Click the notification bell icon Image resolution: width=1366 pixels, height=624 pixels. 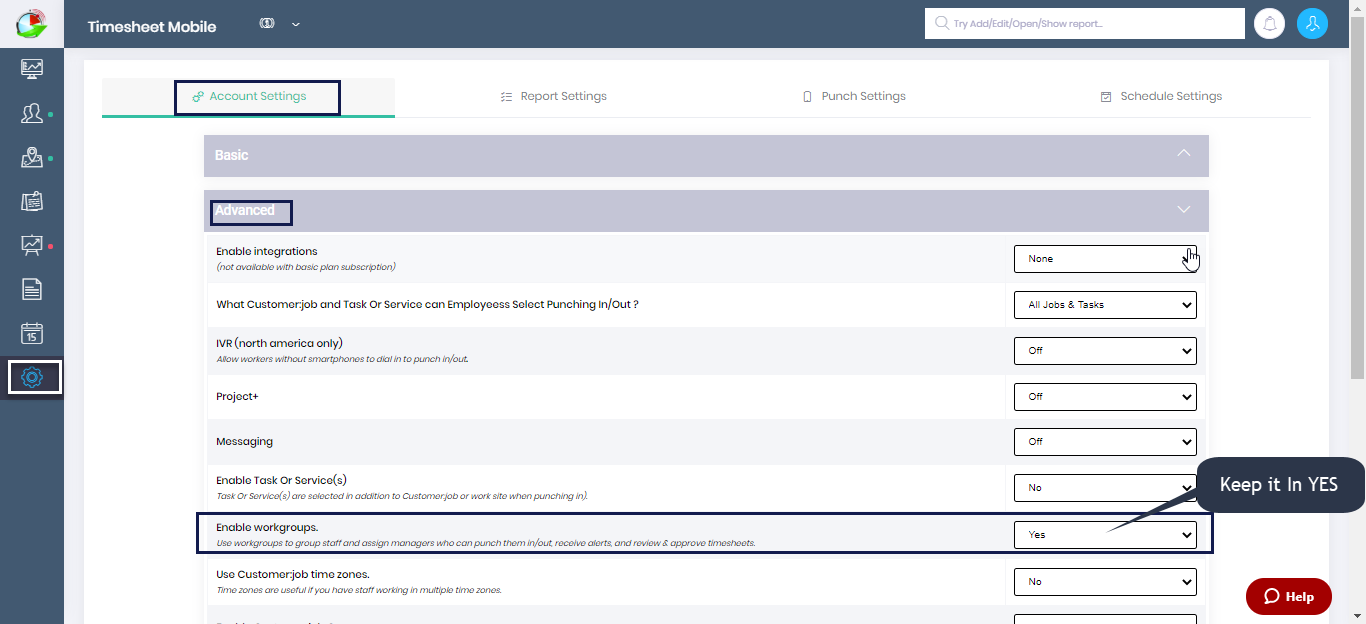pos(1269,23)
